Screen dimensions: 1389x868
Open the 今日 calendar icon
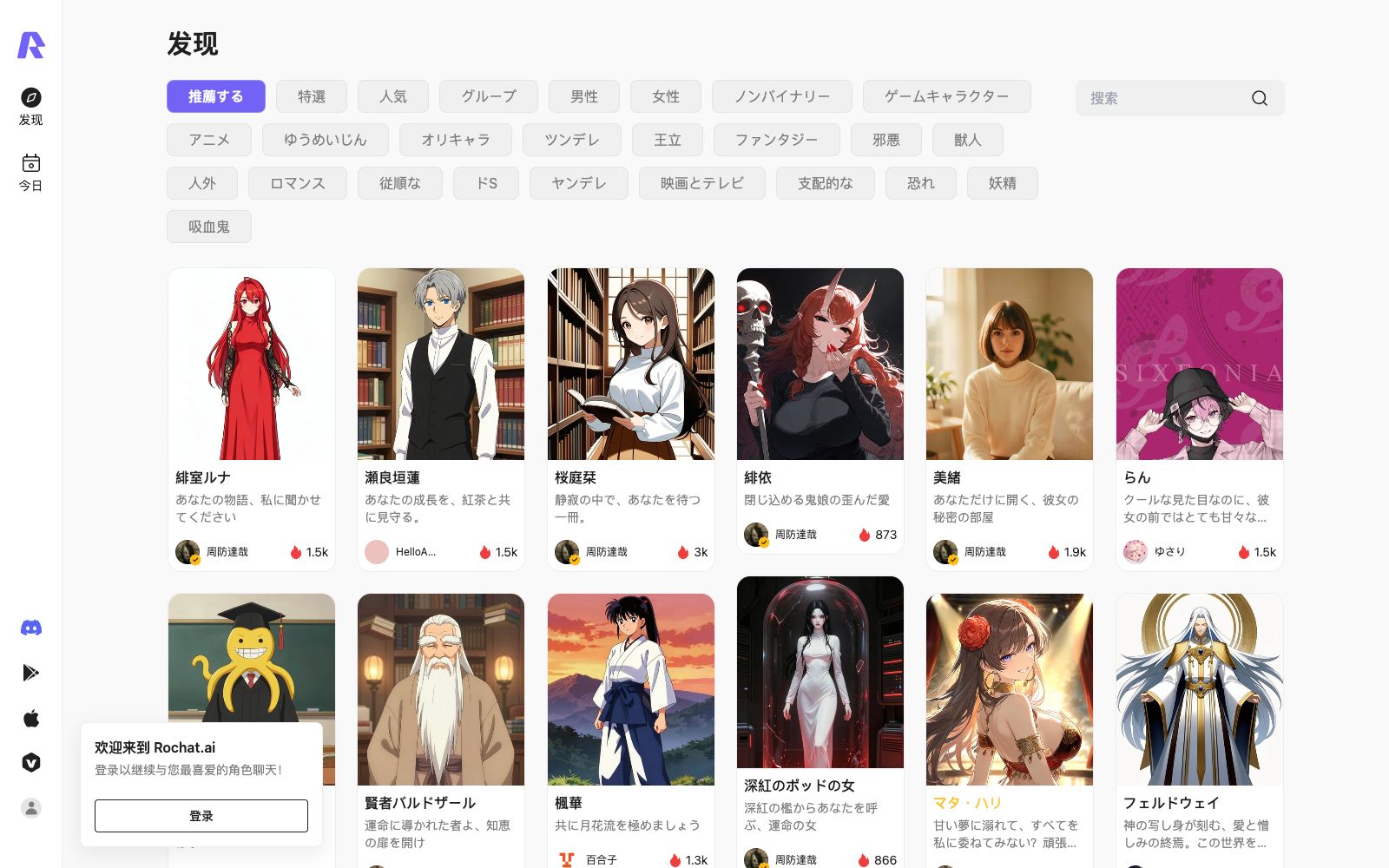pyautogui.click(x=31, y=162)
